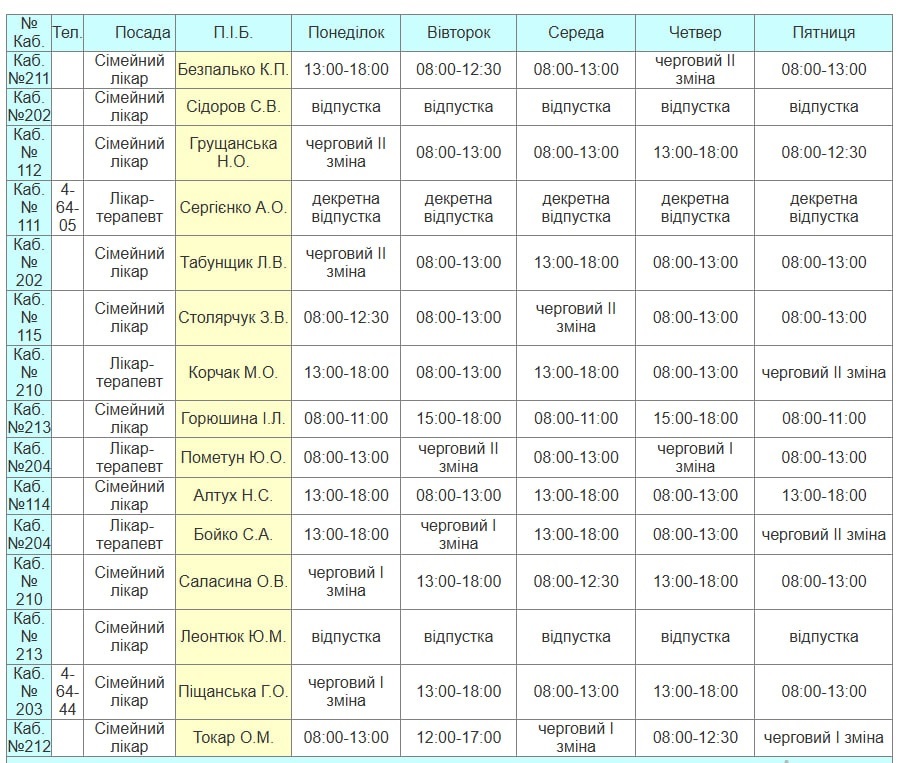Select the name cell "Сідоров С.В."
This screenshot has height=763, width=901.
[x=233, y=107]
